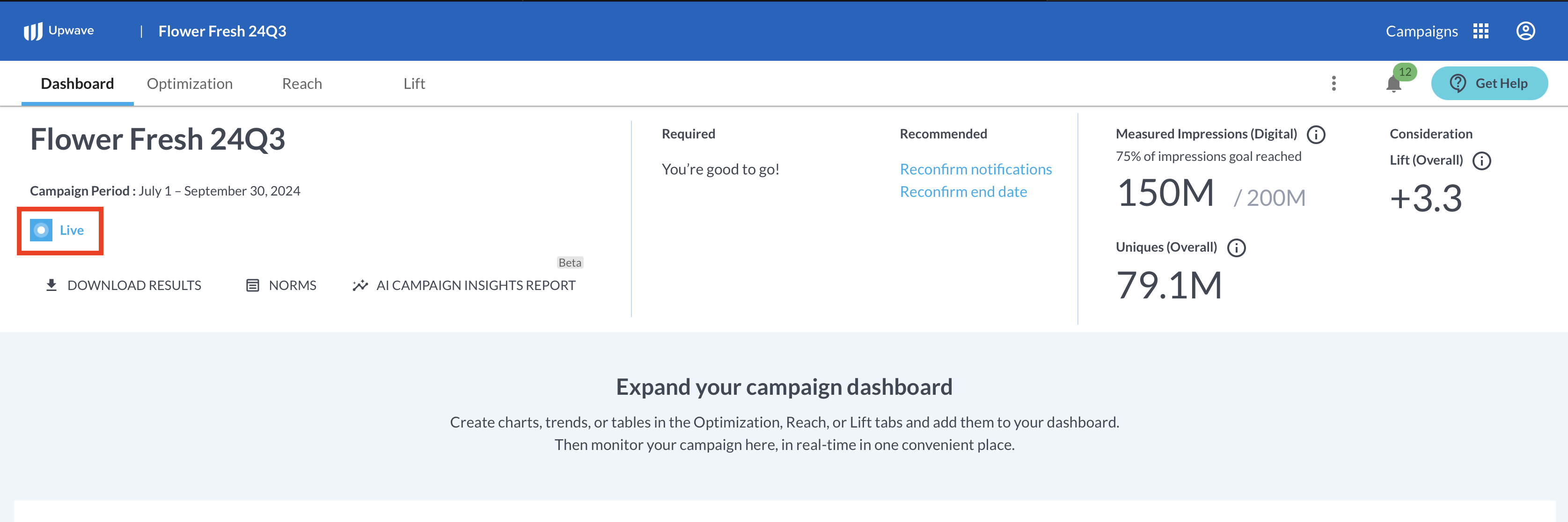Click the 79.1M uniques value

coord(1169,285)
